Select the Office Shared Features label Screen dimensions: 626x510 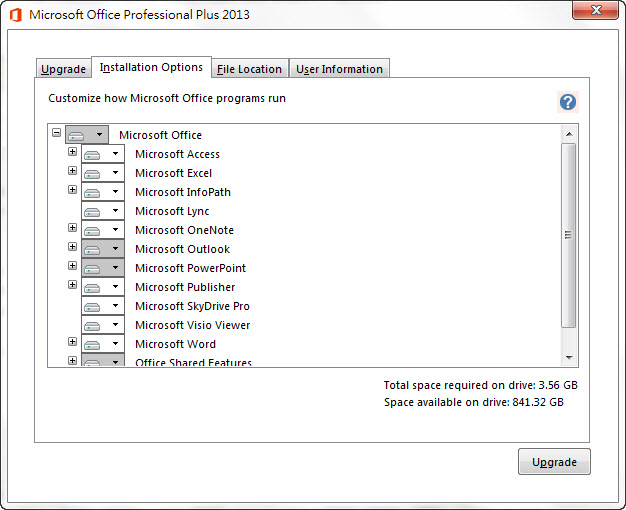tap(193, 362)
